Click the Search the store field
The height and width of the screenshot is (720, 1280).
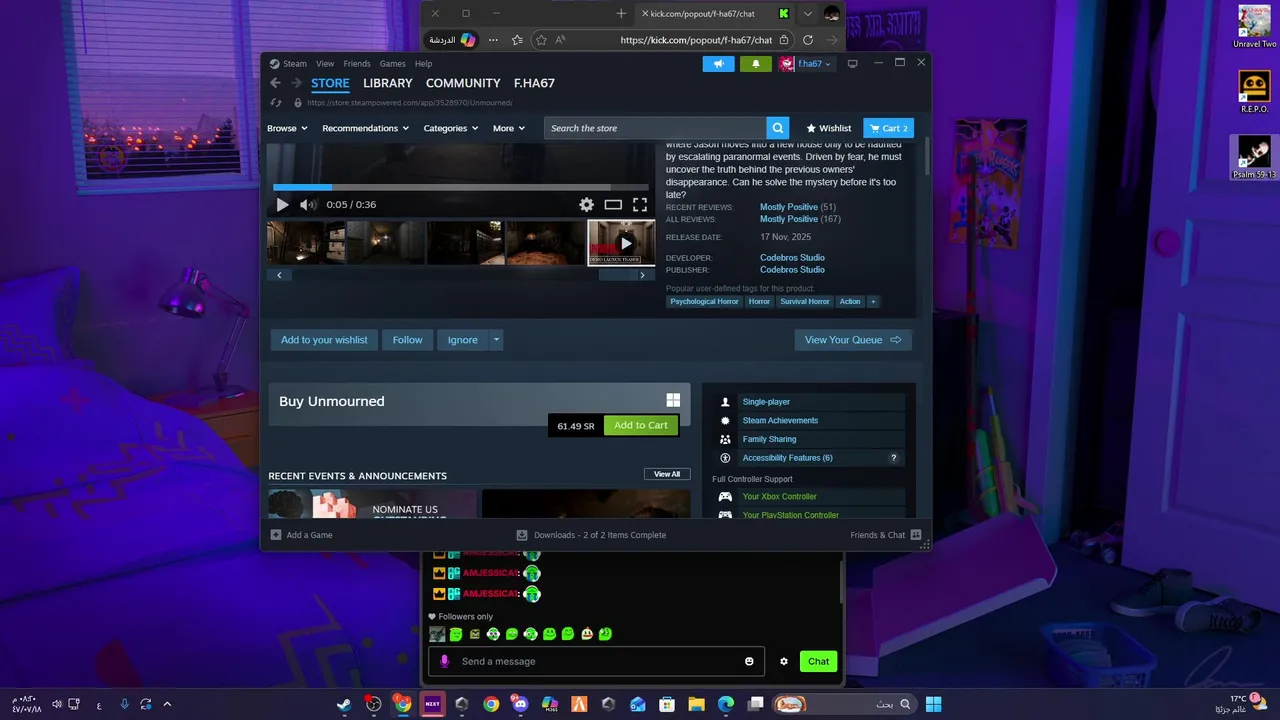point(656,128)
